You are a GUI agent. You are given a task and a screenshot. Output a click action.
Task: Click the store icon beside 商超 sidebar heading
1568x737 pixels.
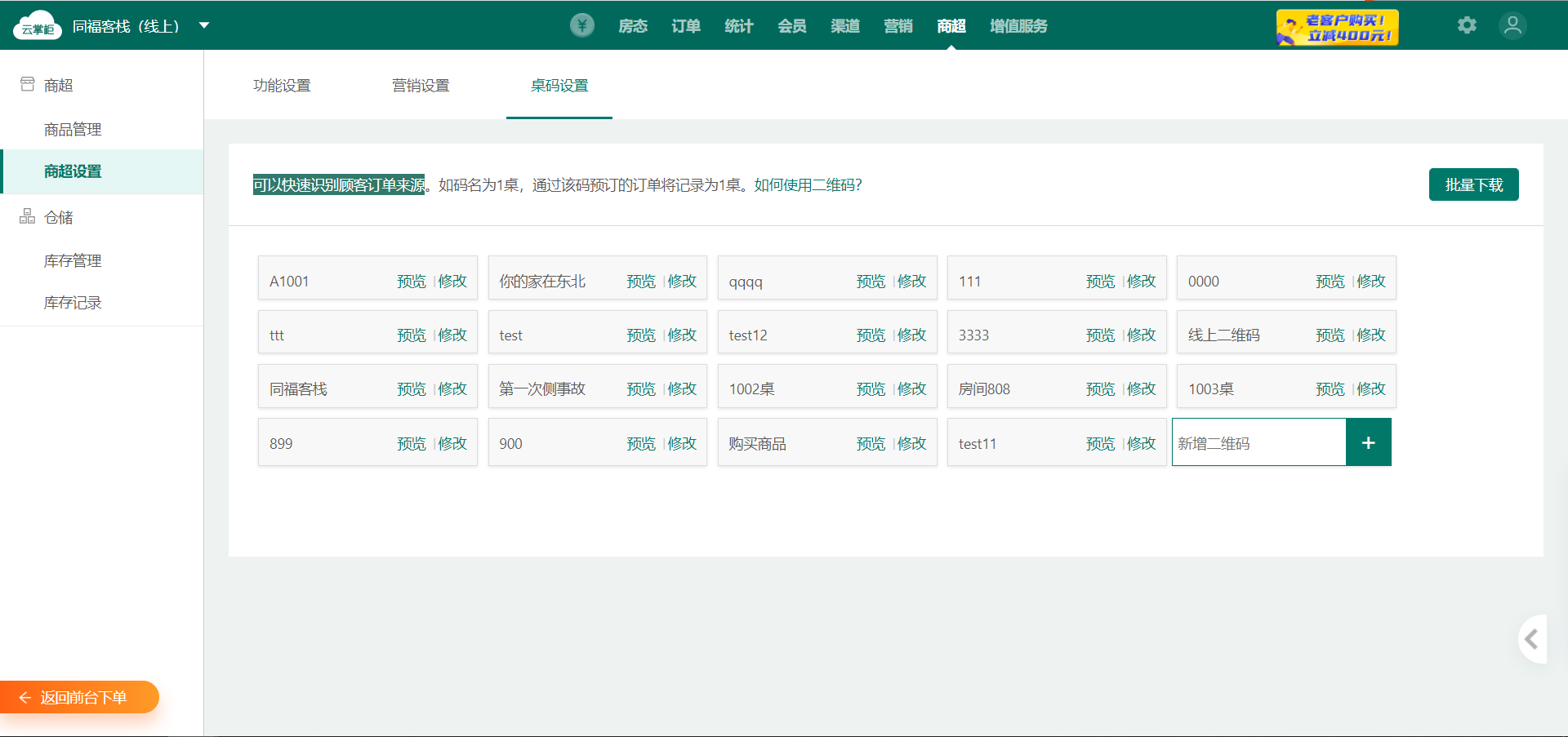tap(28, 84)
